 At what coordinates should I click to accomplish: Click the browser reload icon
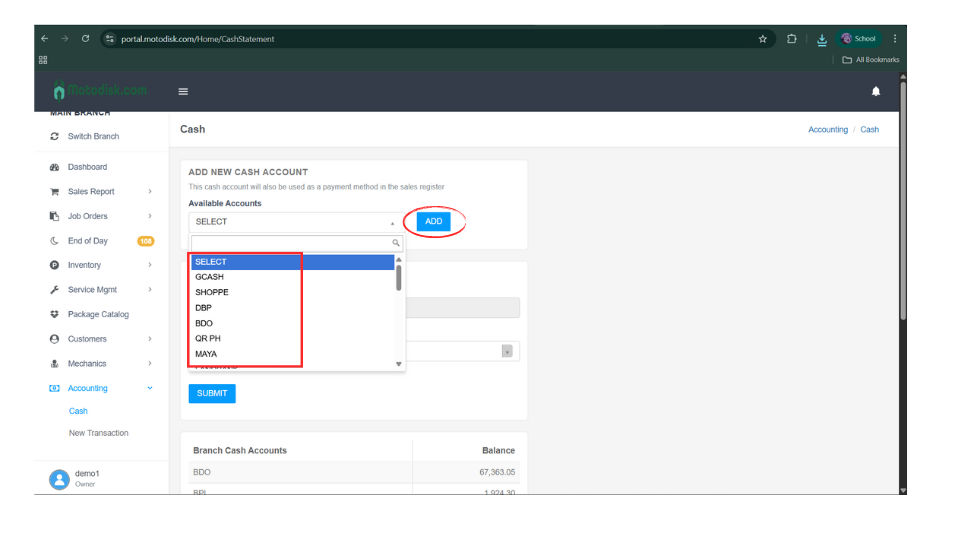pyautogui.click(x=86, y=39)
